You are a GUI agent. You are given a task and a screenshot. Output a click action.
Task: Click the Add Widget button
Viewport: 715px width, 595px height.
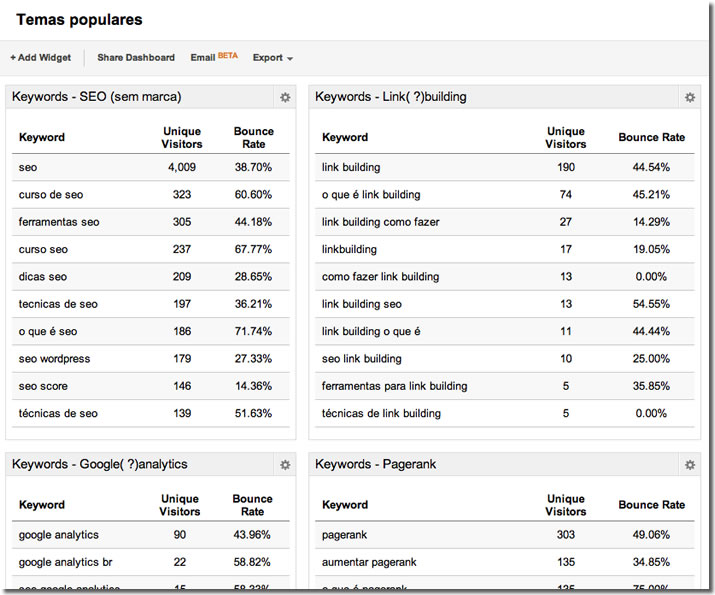[41, 58]
